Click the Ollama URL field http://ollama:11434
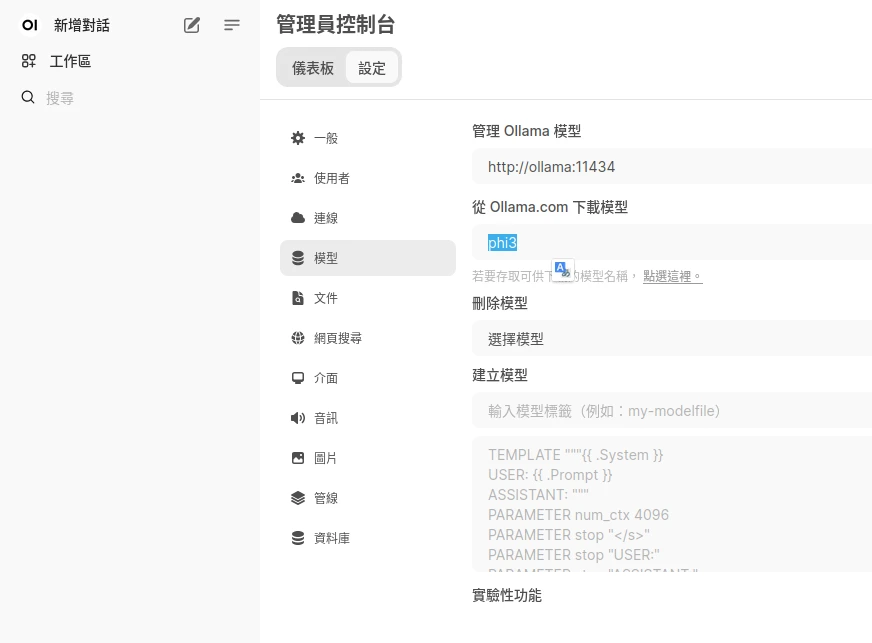Image resolution: width=872 pixels, height=643 pixels. 670,167
